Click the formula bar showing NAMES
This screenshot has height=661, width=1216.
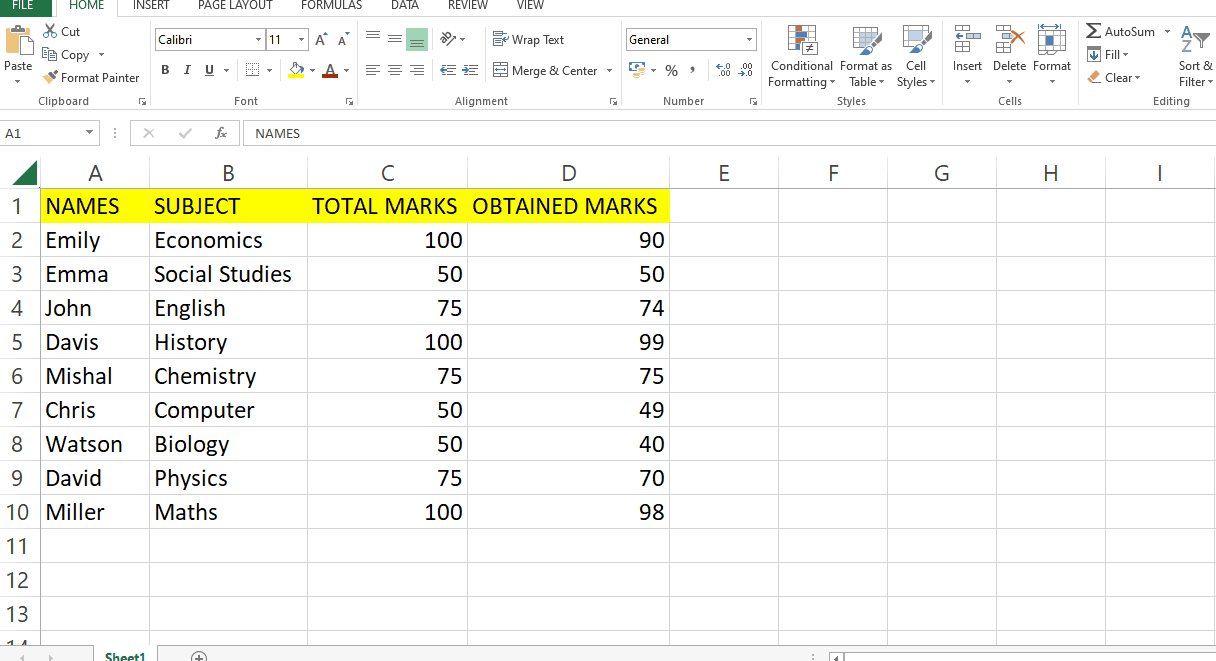(728, 133)
